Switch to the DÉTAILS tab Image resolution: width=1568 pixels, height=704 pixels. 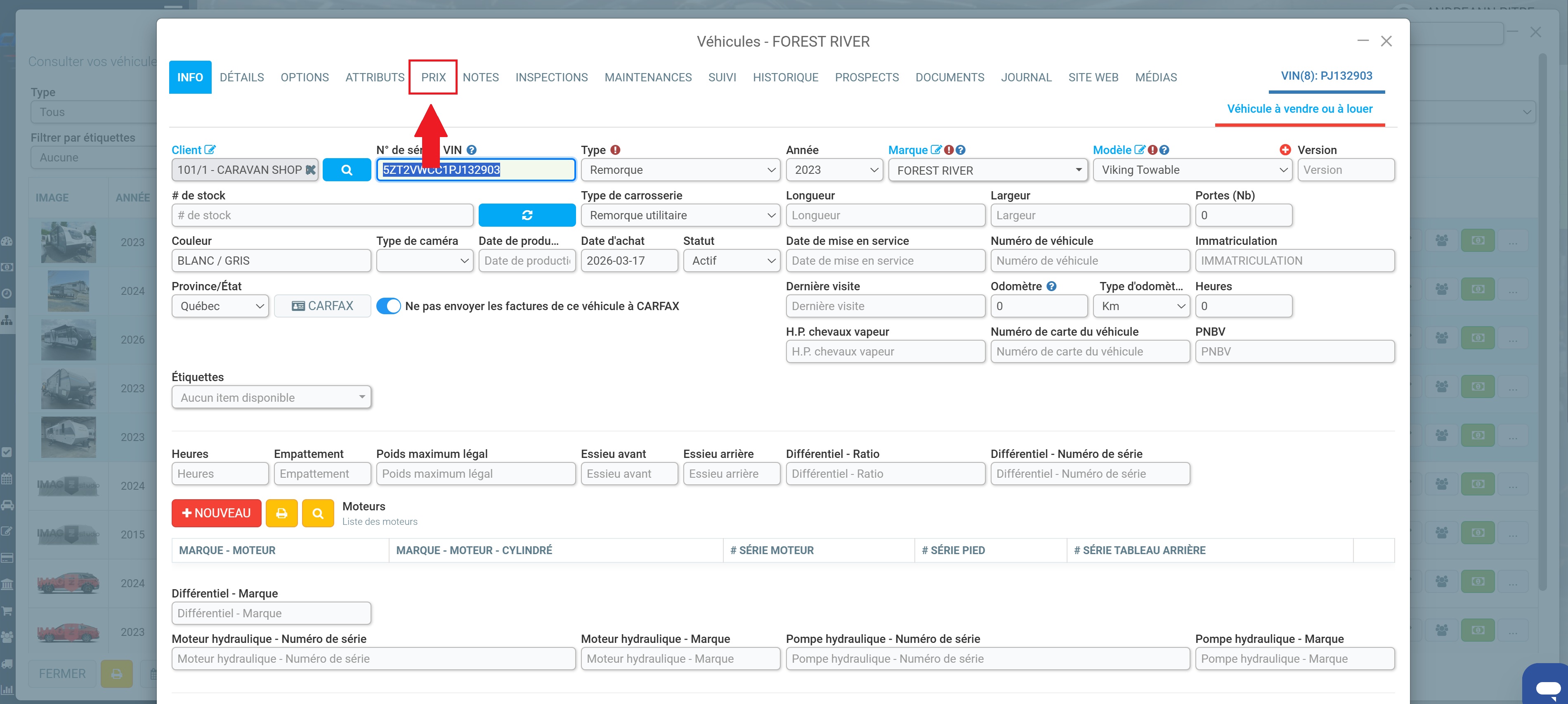pyautogui.click(x=242, y=77)
